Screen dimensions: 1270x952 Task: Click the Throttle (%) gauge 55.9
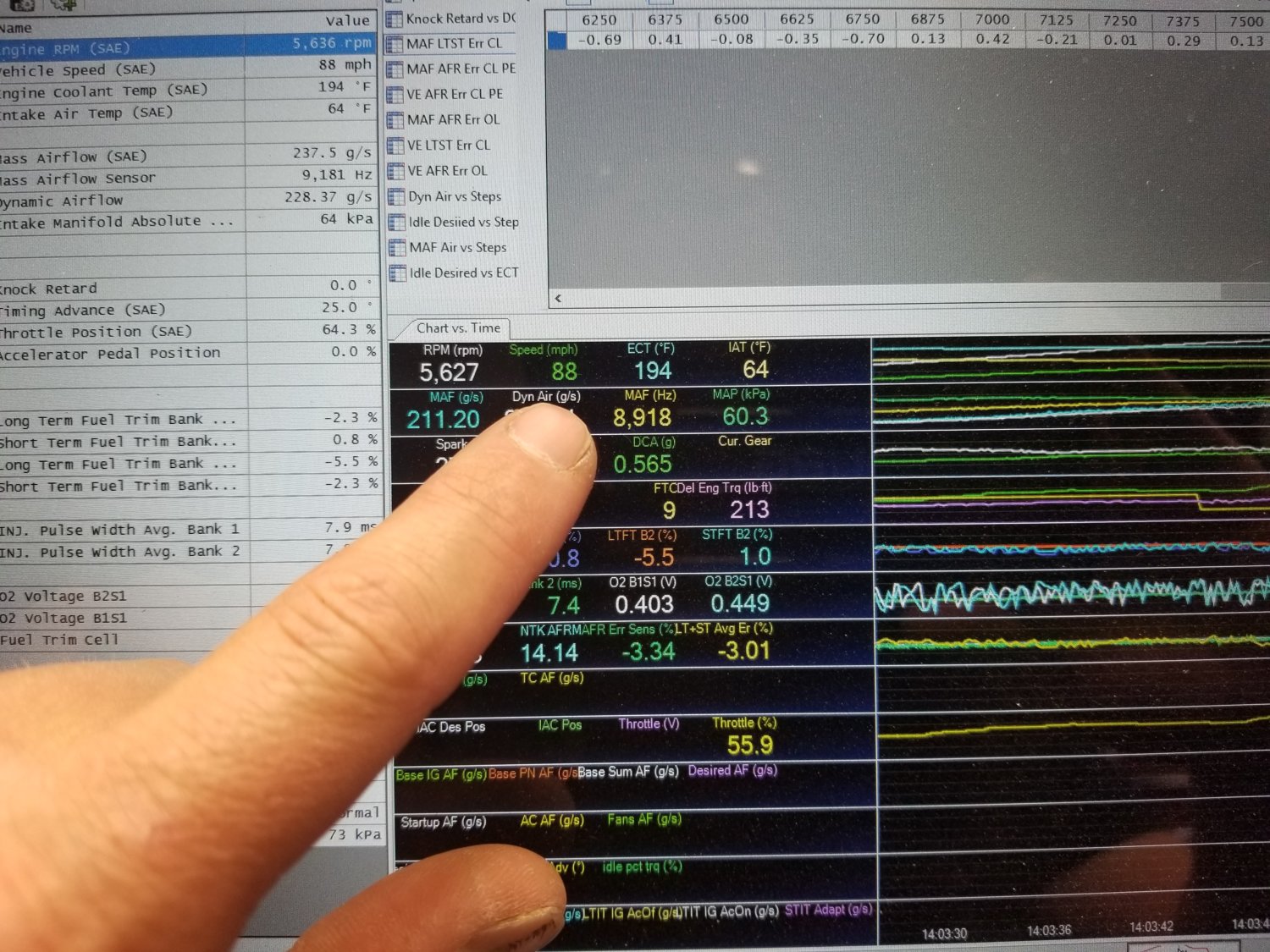point(745,736)
